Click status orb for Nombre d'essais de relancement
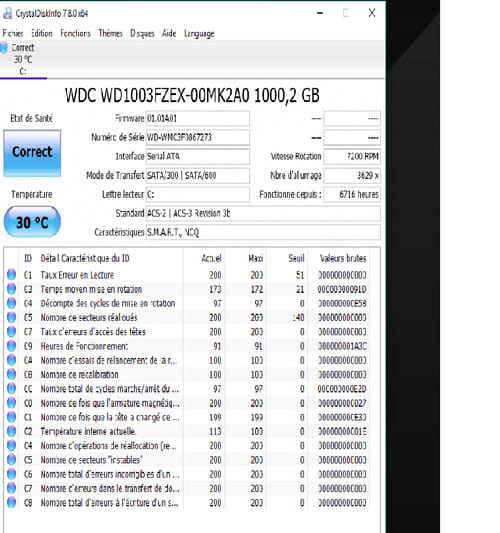The height and width of the screenshot is (533, 500). pos(11,360)
